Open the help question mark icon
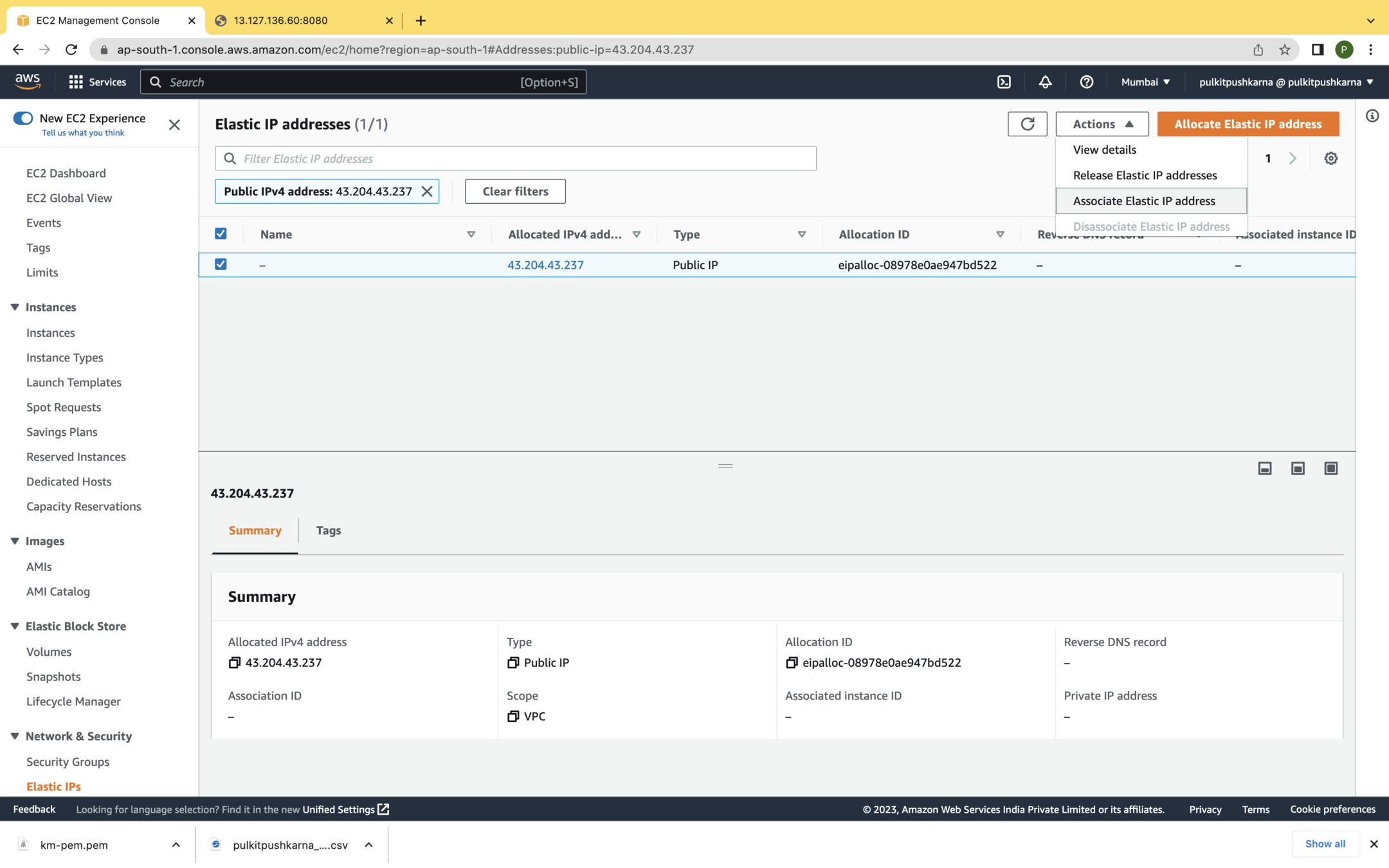The image size is (1389, 868). click(x=1086, y=82)
